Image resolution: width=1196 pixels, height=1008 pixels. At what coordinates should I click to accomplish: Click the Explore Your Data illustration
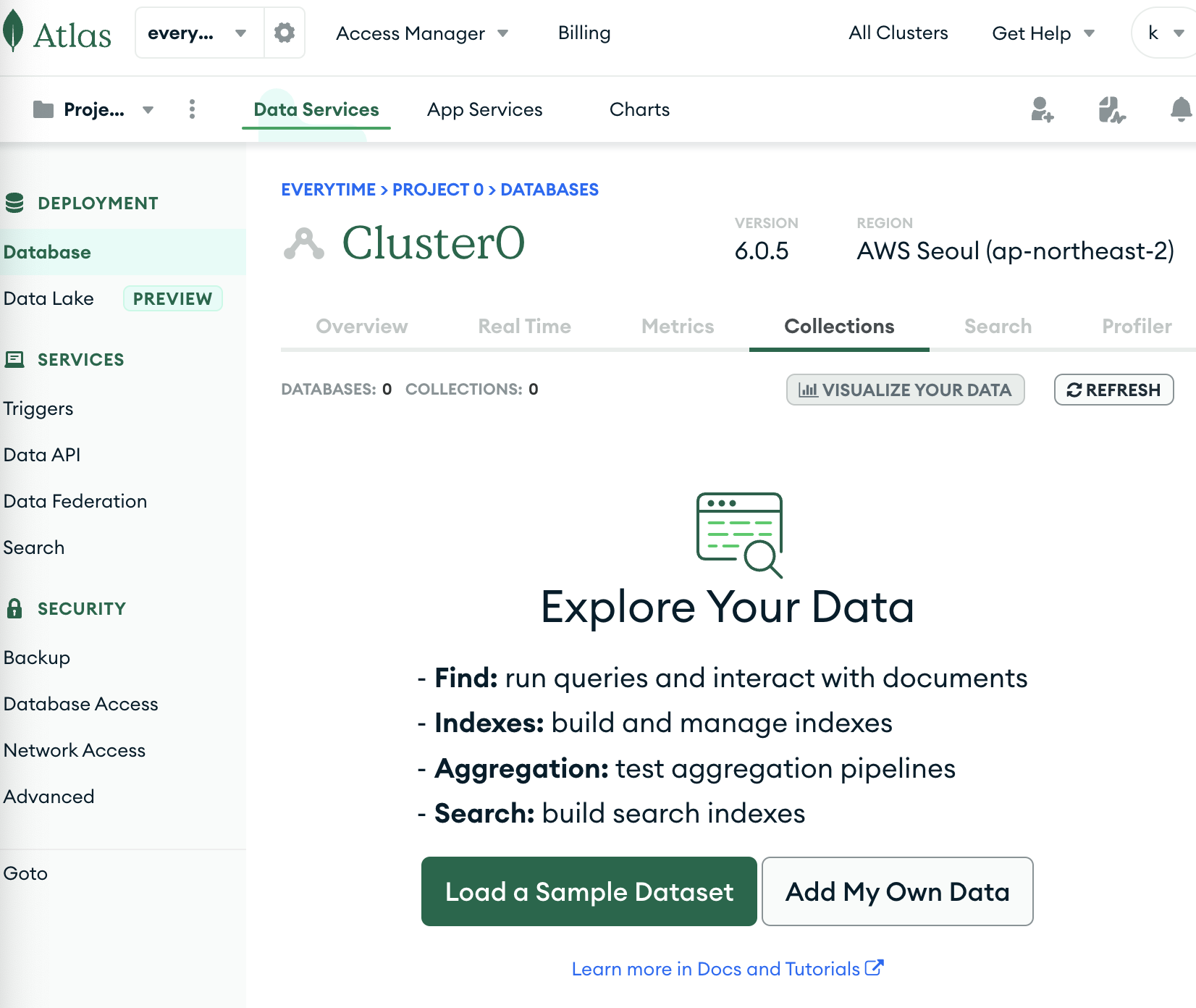click(x=739, y=535)
